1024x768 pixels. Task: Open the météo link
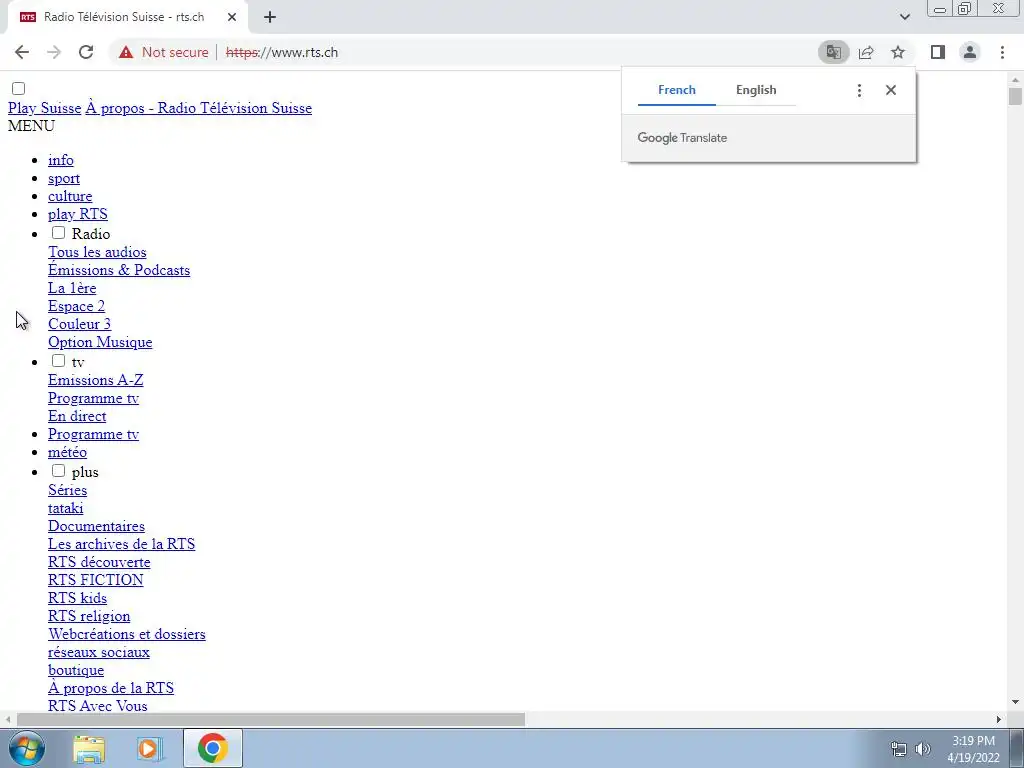67,452
